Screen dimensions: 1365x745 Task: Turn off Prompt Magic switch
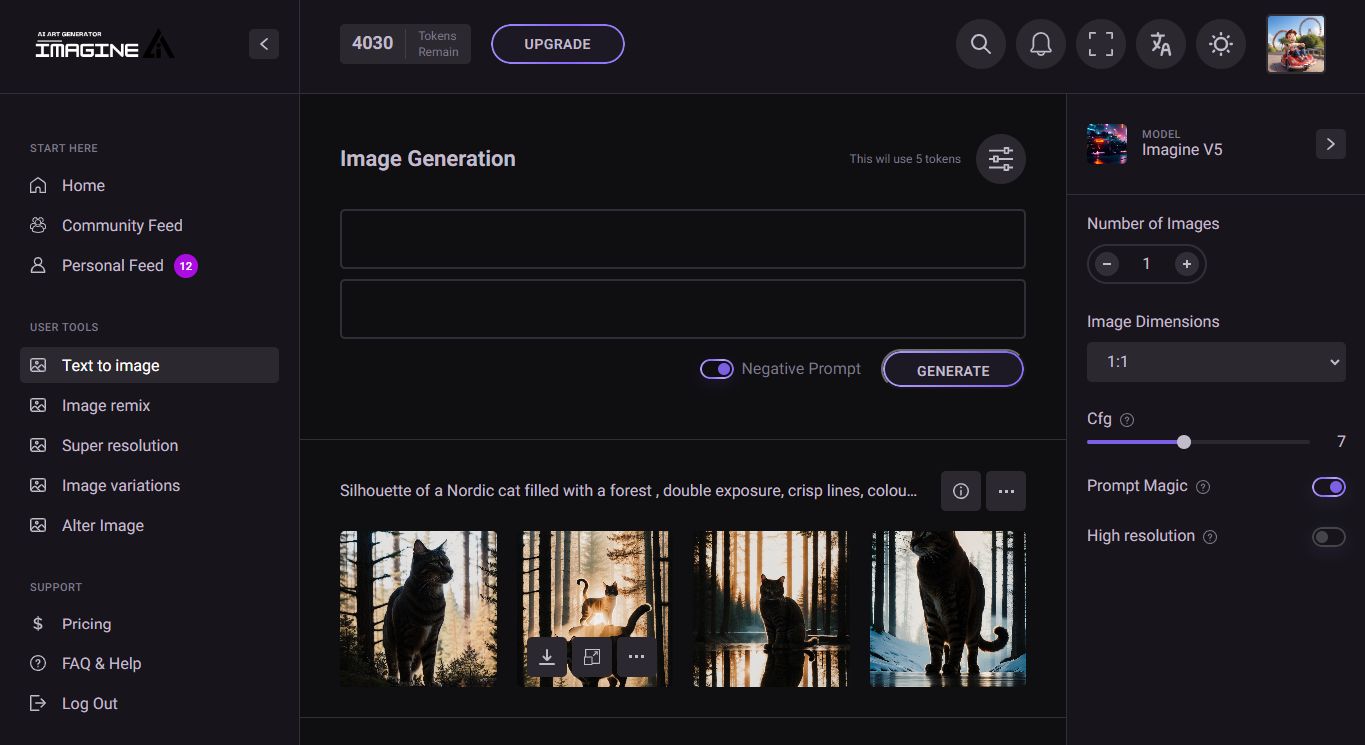click(1329, 487)
